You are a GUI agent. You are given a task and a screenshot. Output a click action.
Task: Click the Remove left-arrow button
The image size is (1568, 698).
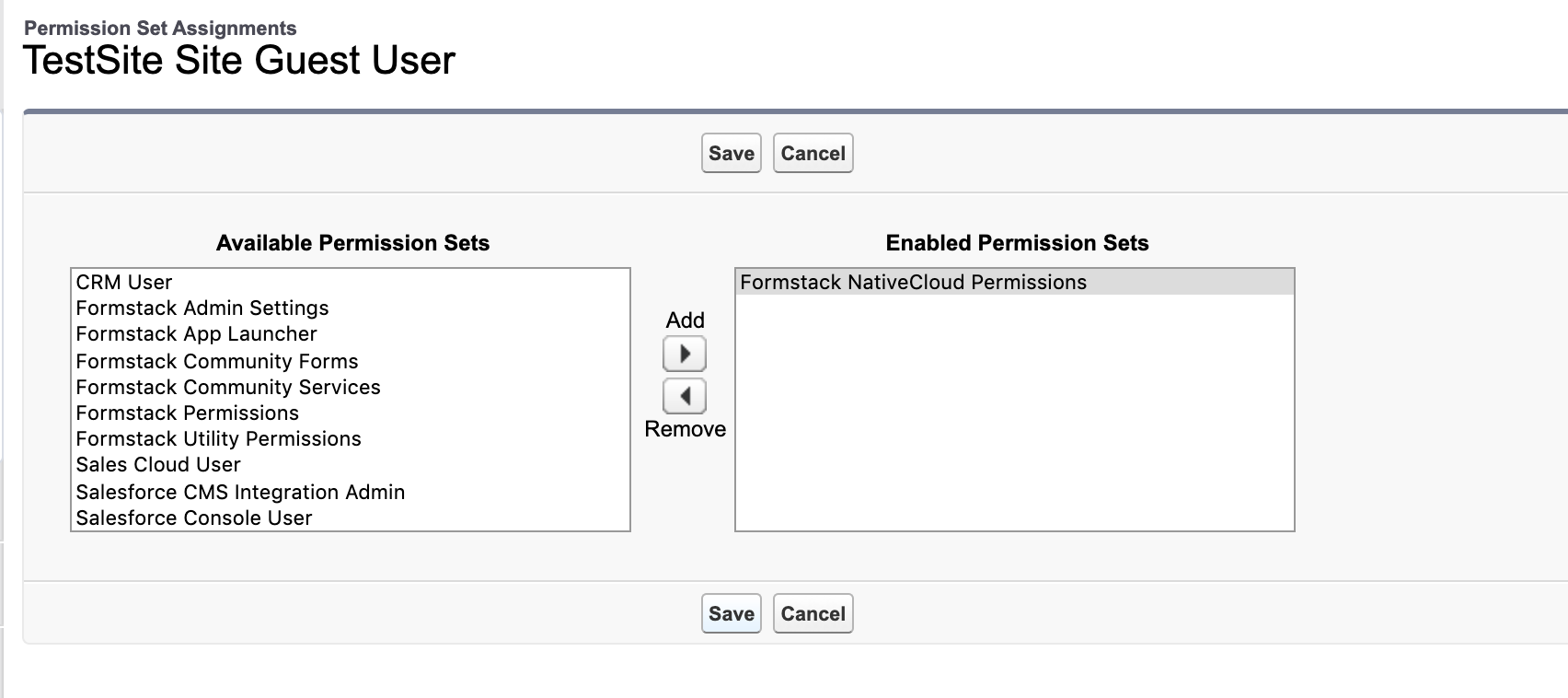click(x=685, y=397)
